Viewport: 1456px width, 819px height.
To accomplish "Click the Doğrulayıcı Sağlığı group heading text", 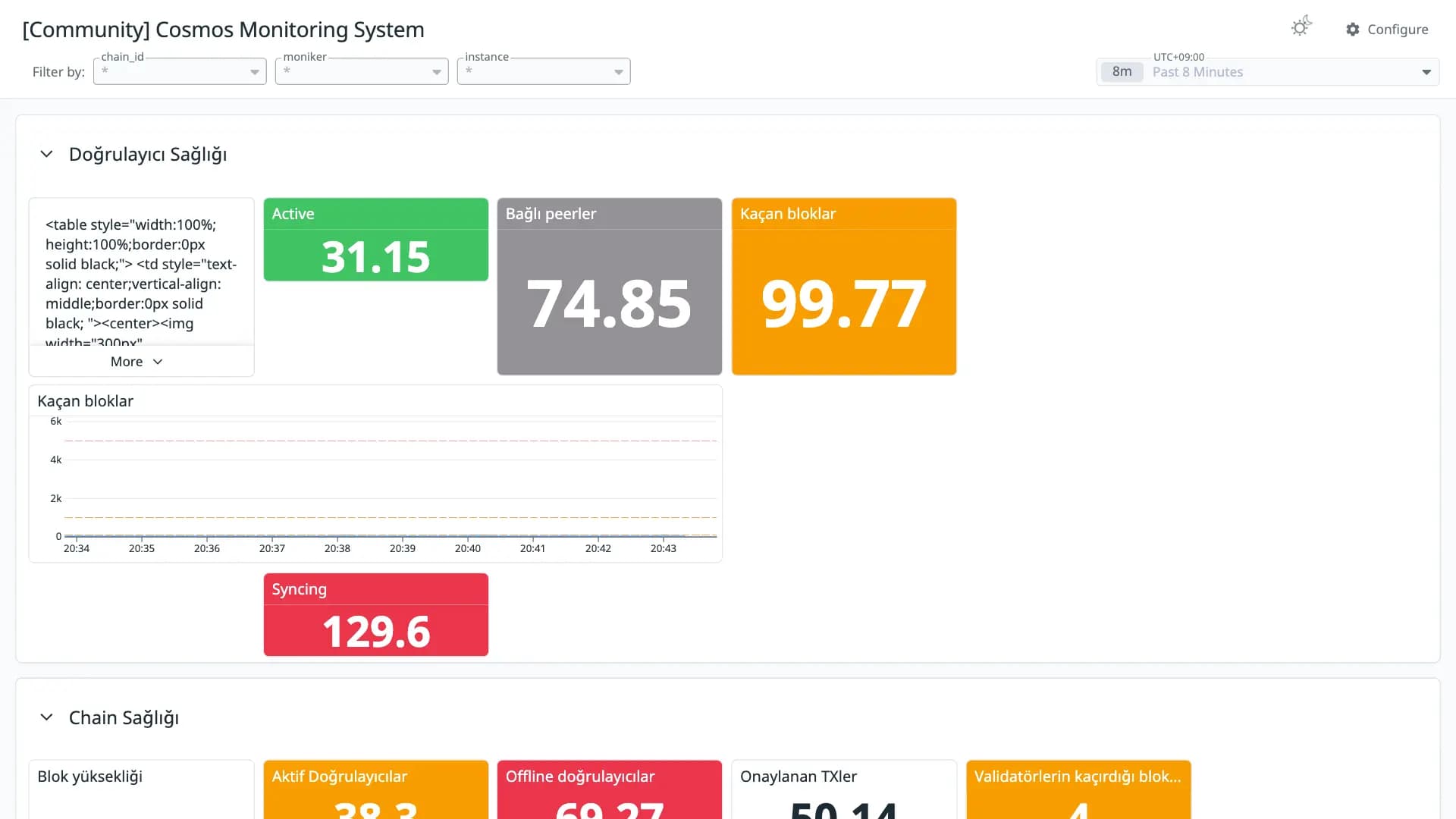I will (148, 155).
